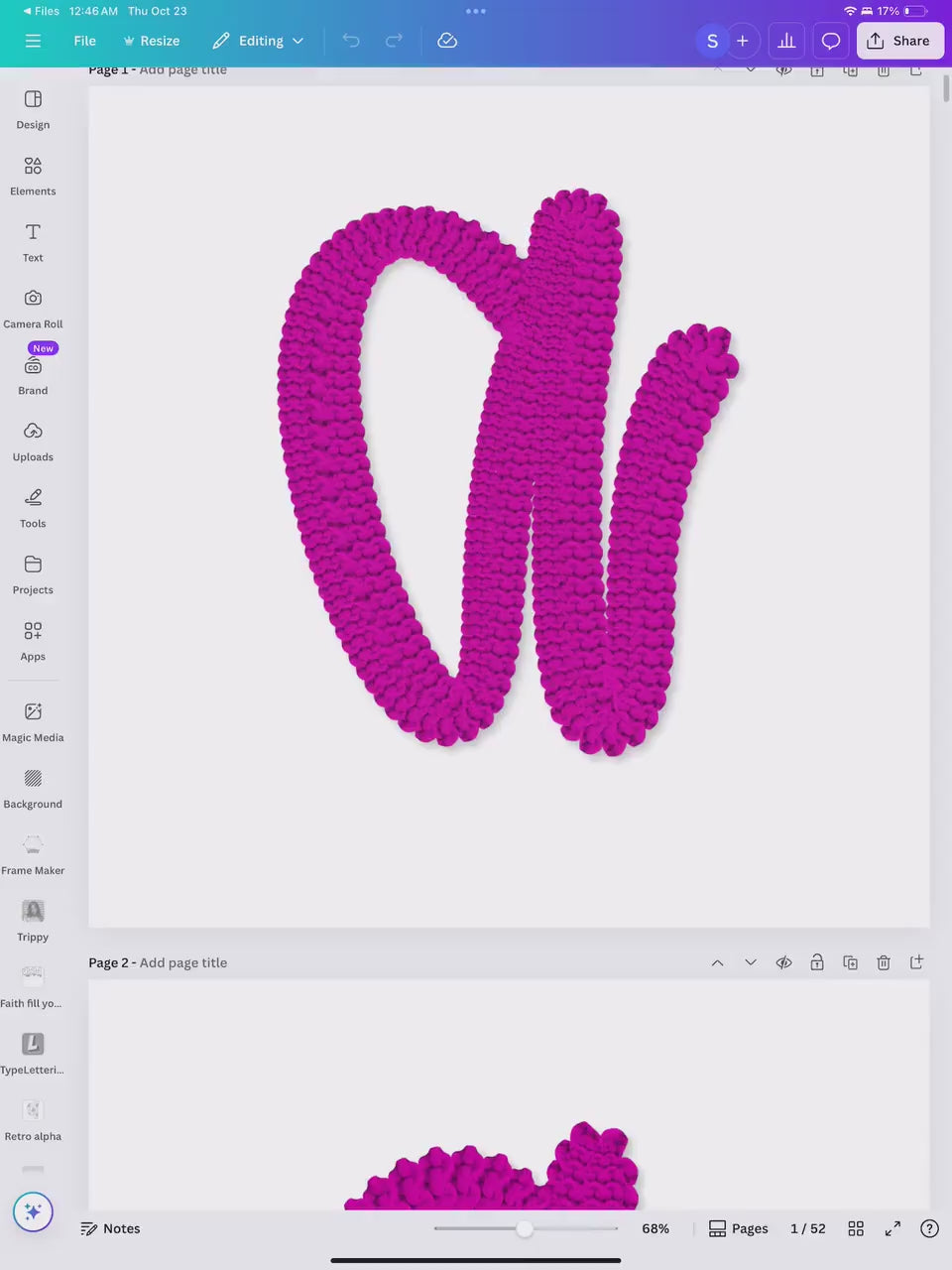Screen dimensions: 952x1270
Task: Lock Page 2 using the padlock icon
Action: coord(817,962)
